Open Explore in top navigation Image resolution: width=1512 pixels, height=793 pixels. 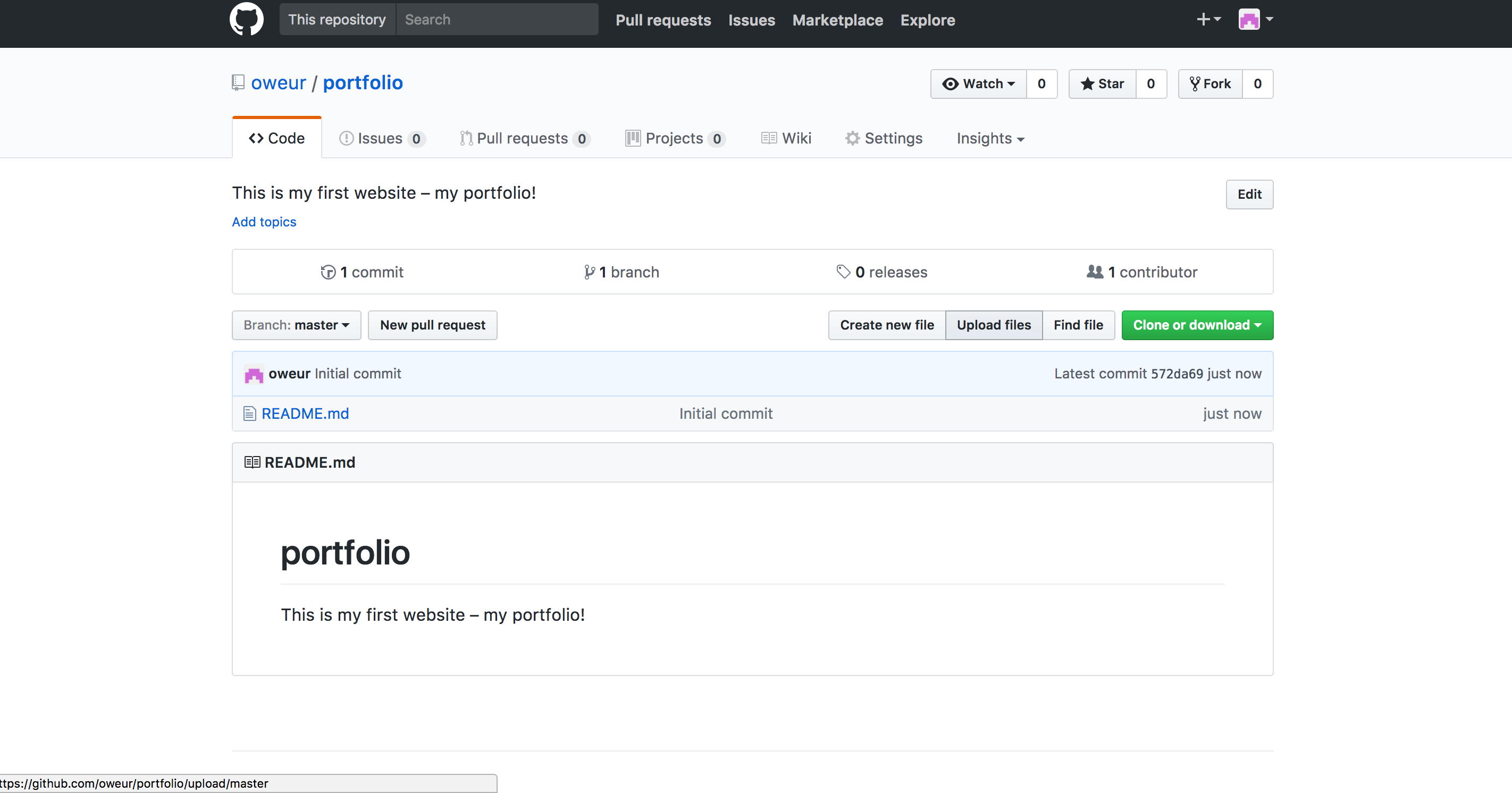click(928, 20)
